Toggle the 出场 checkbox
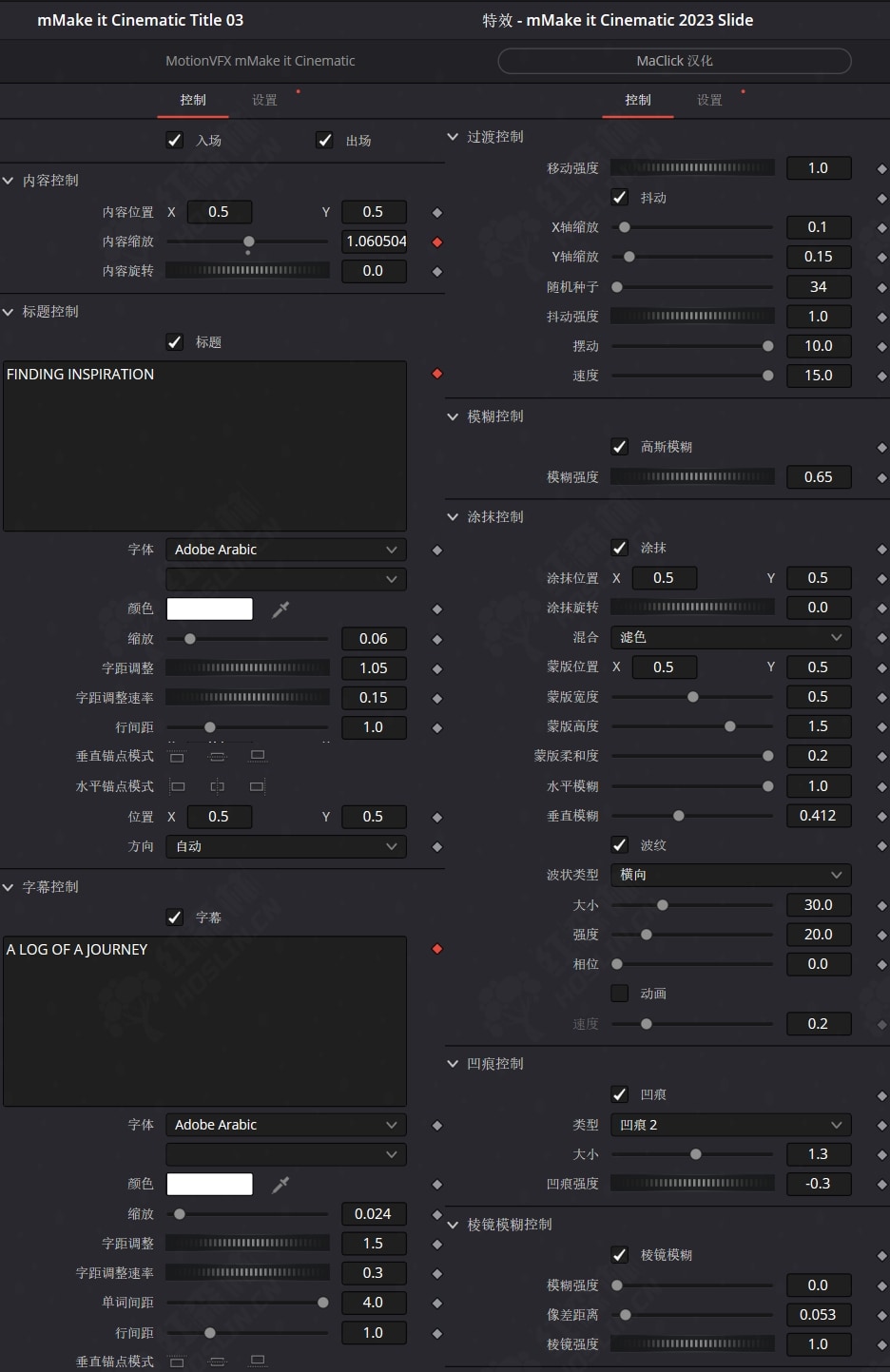890x1372 pixels. 324,140
